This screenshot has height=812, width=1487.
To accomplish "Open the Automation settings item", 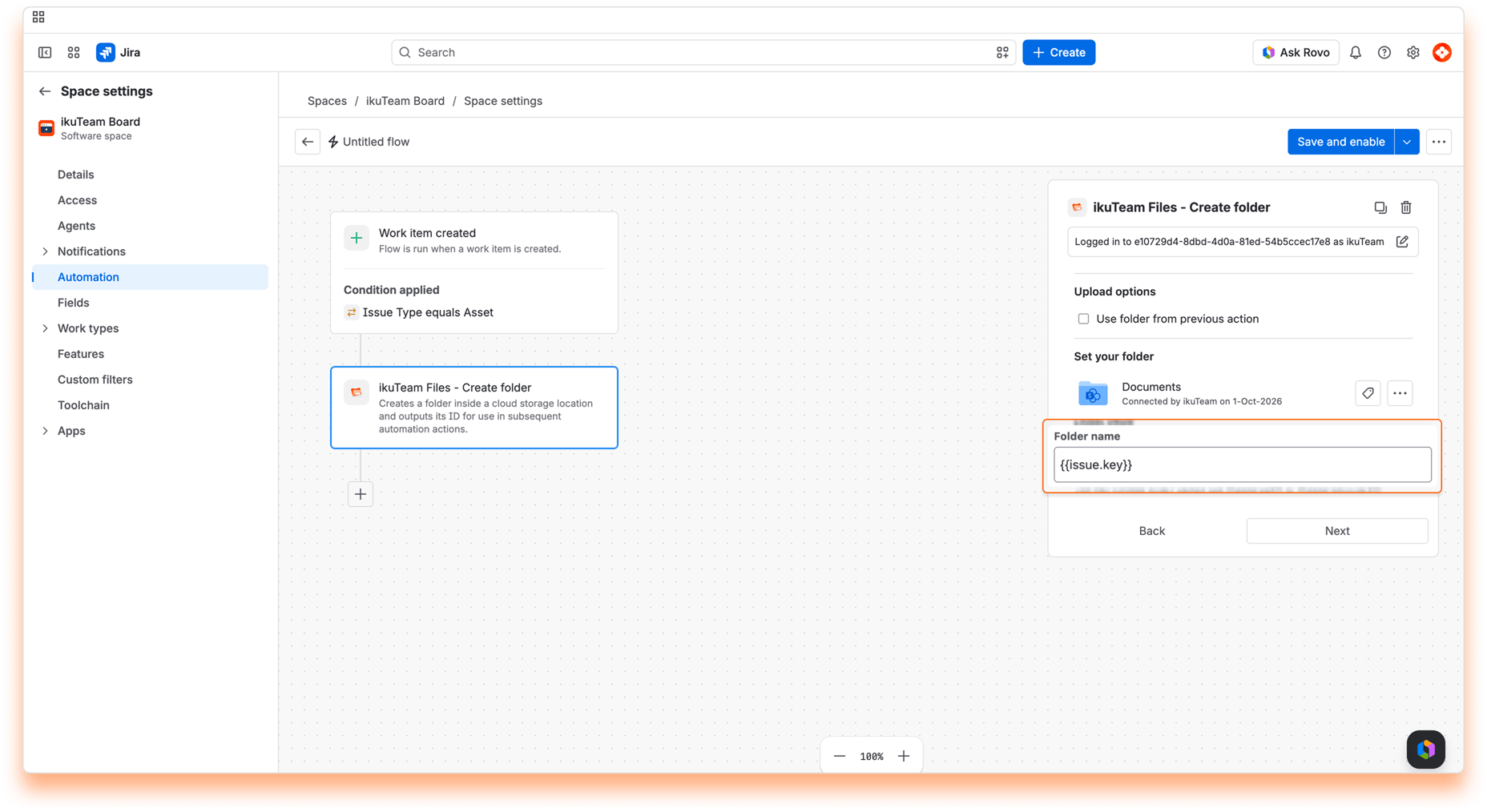I will pyautogui.click(x=151, y=277).
